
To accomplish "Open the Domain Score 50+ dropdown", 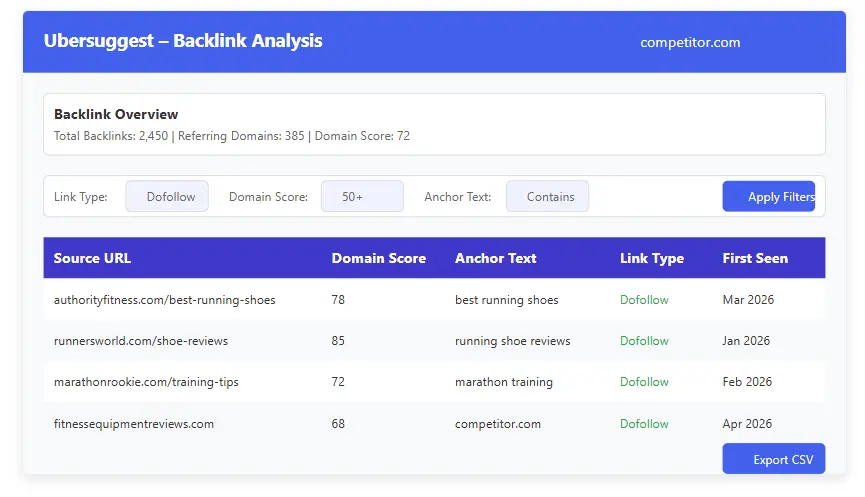I will 362,196.
